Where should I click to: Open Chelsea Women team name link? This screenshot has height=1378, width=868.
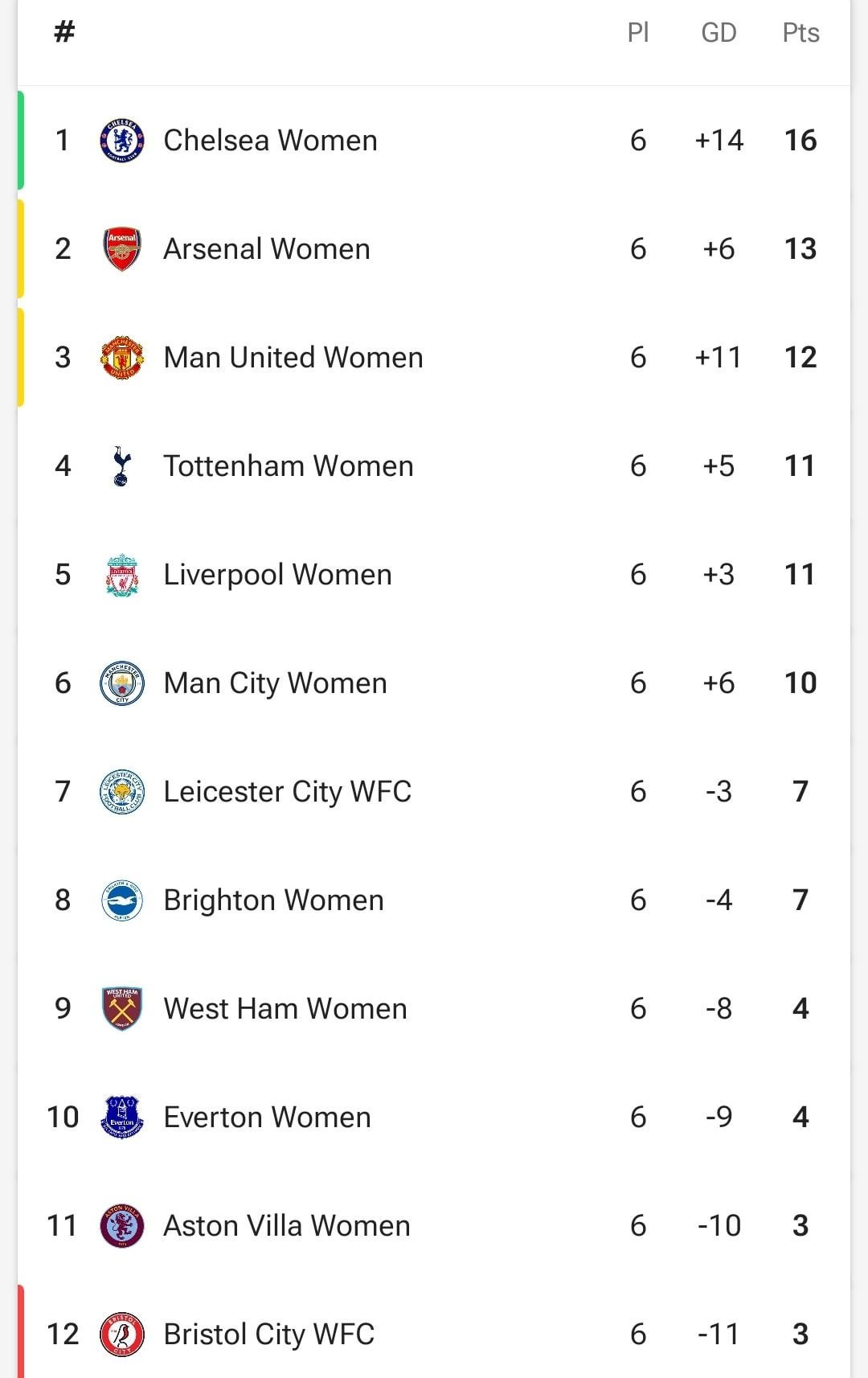pos(270,141)
